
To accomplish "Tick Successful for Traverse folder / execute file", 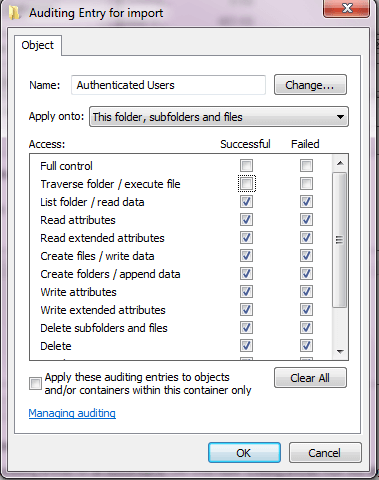I will point(246,183).
